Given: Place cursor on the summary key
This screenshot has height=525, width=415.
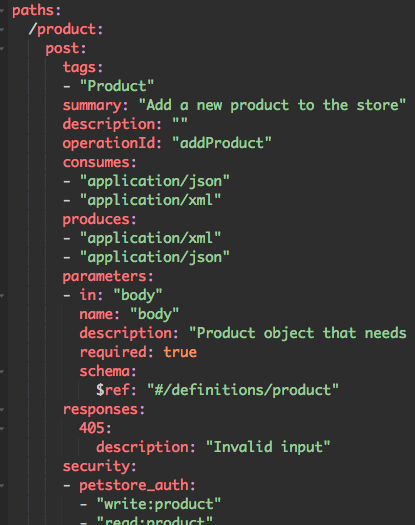Looking at the screenshot, I should pos(92,106).
